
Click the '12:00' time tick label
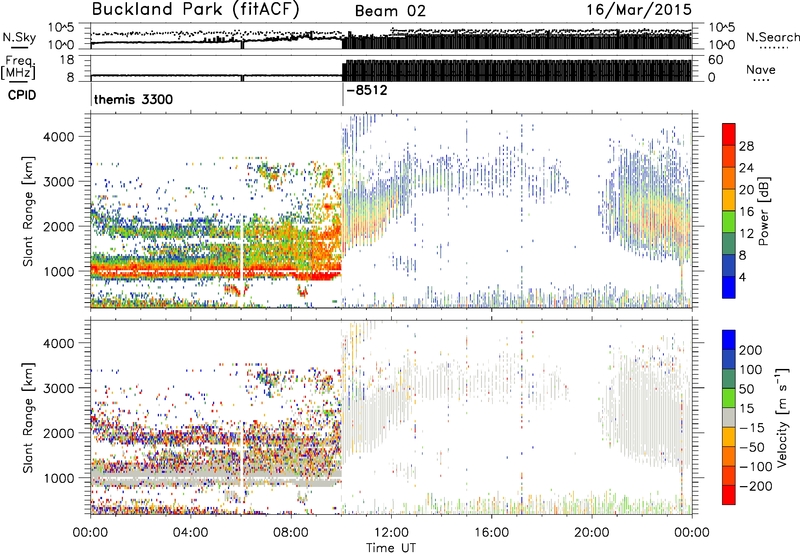[391, 533]
